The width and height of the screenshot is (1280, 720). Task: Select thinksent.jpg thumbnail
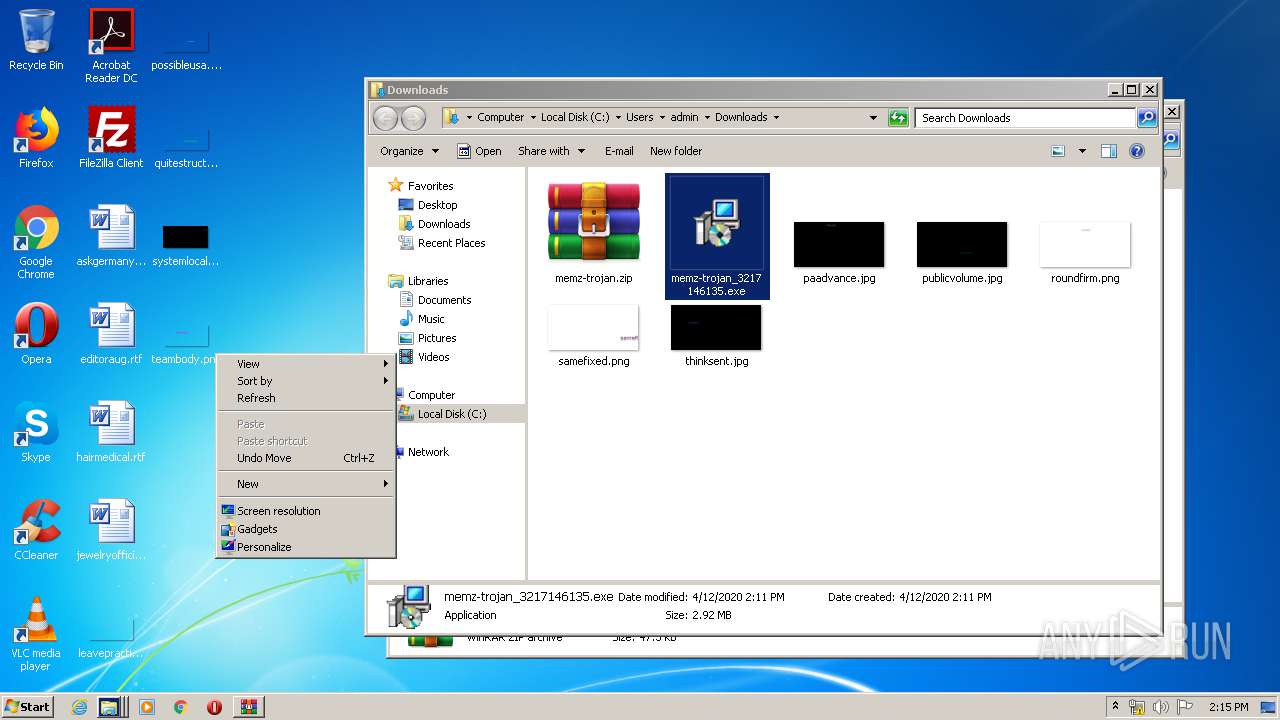tap(716, 336)
